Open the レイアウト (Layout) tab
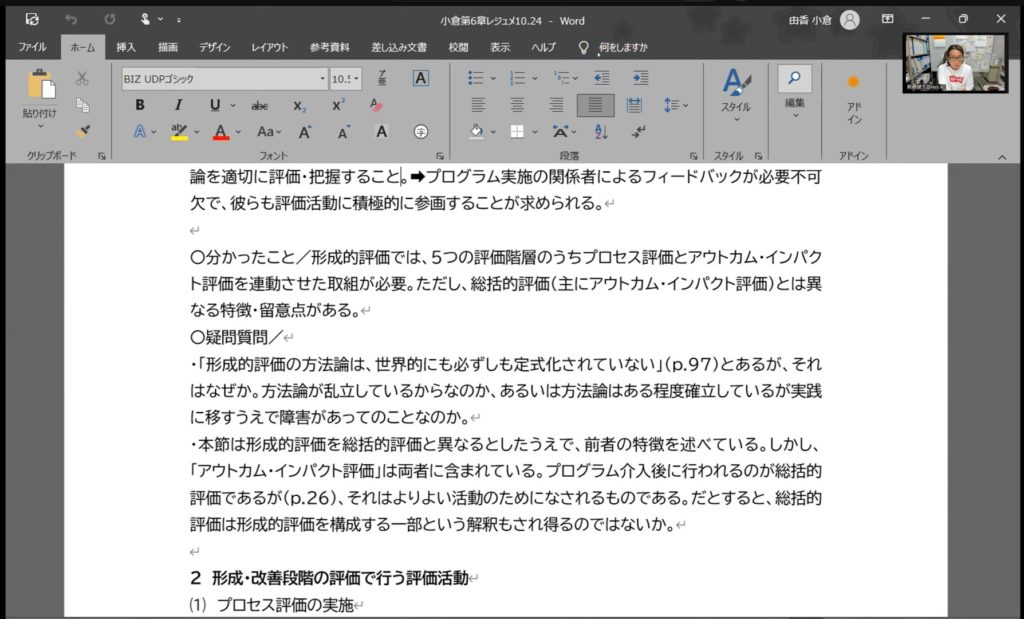Viewport: 1024px width, 619px height. pyautogui.click(x=269, y=47)
